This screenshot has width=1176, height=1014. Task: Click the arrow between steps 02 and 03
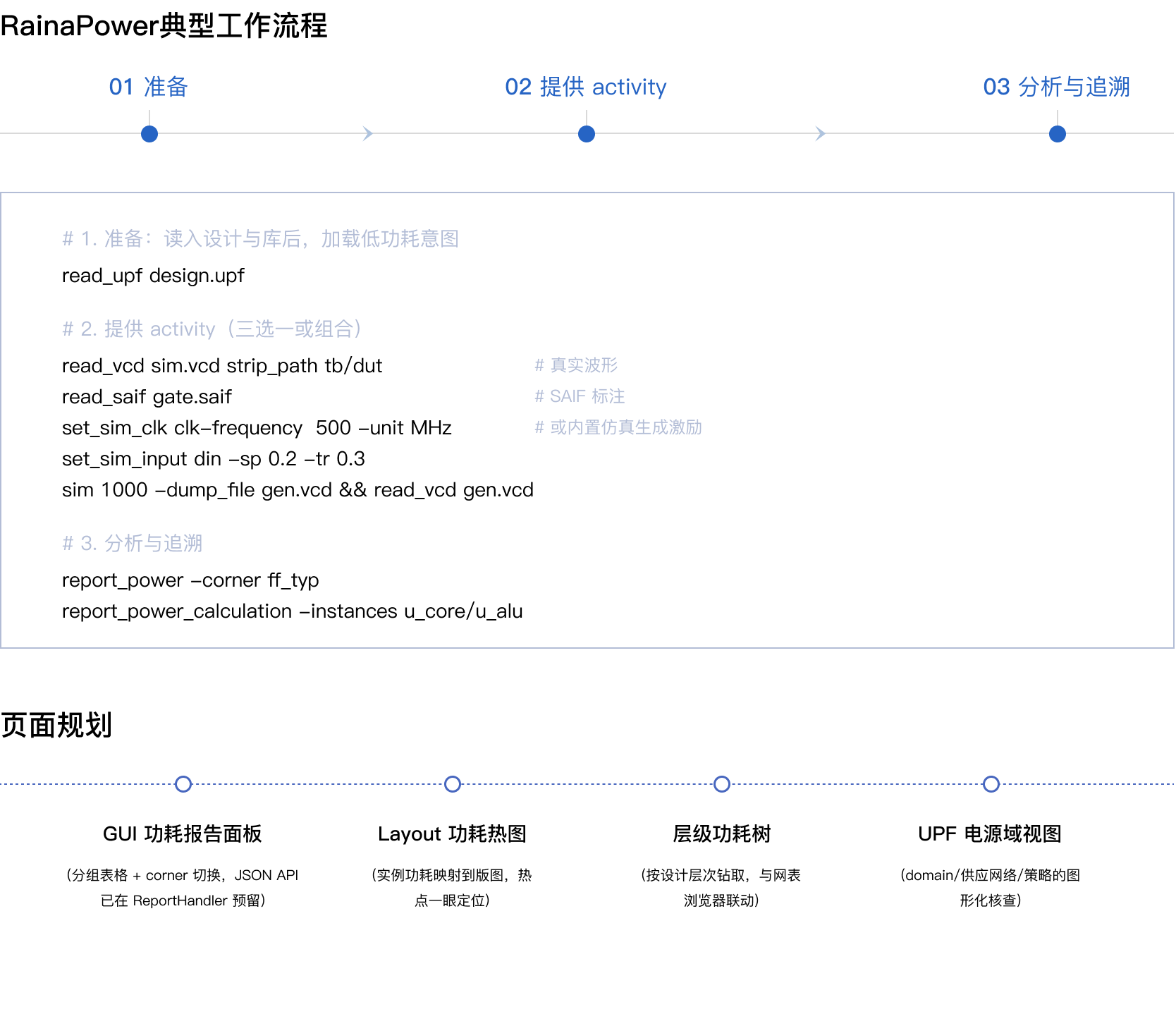tap(820, 133)
